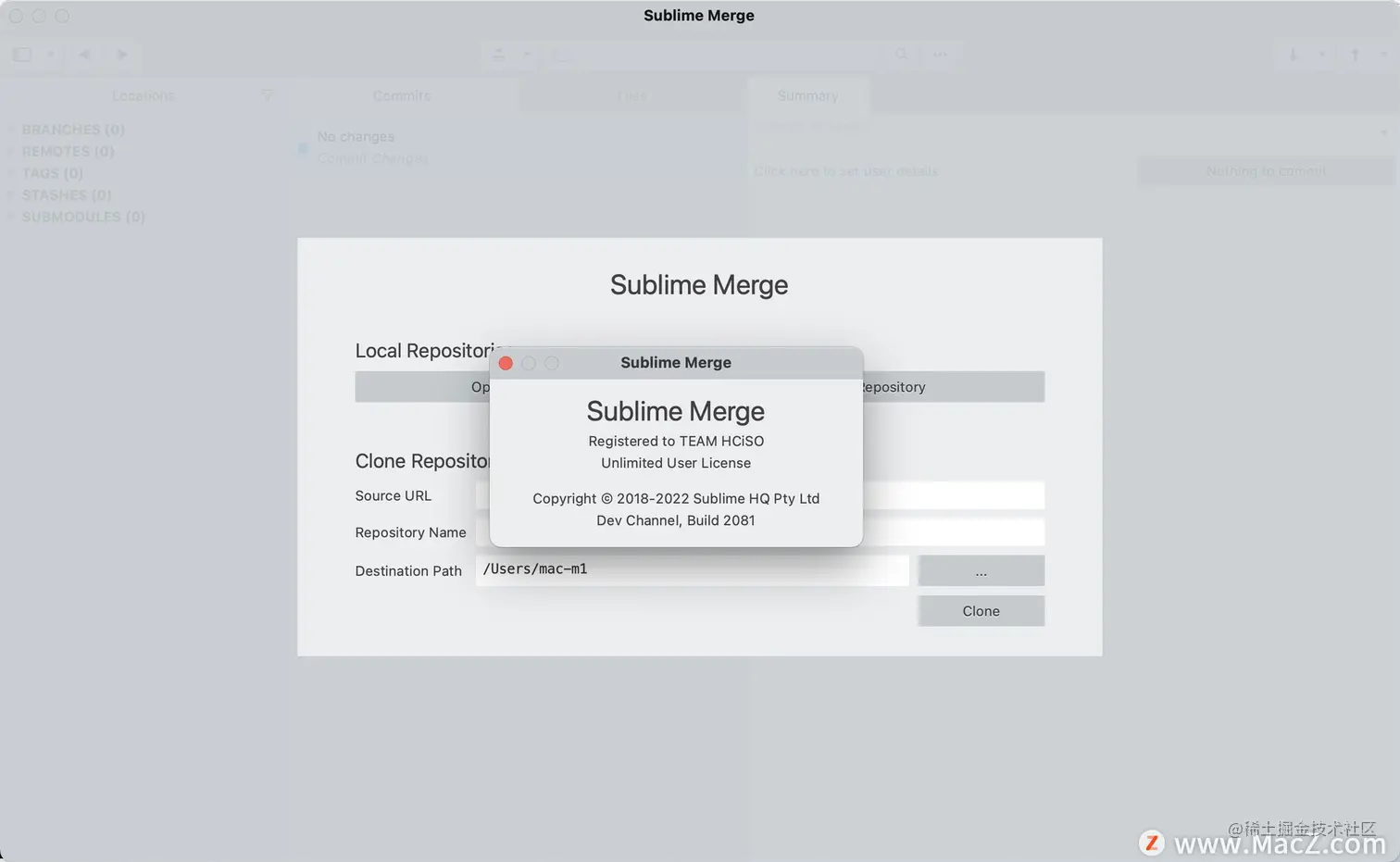Open the repository switcher icon in toolbar
This screenshot has height=862, width=1400.
tap(498, 55)
